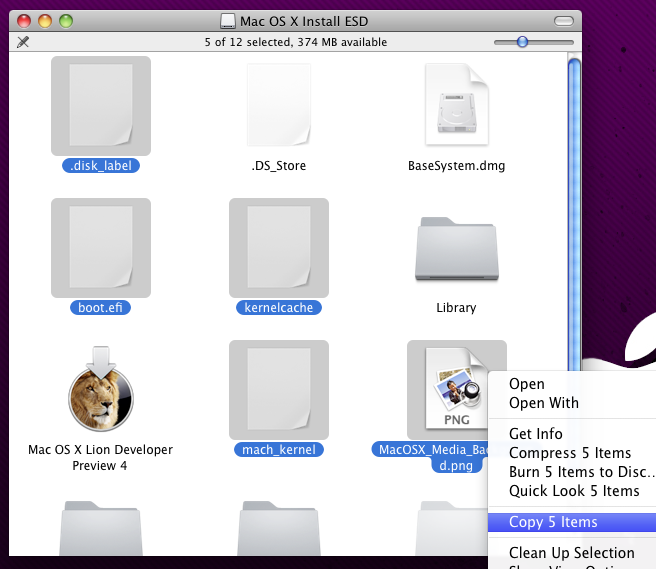Click the .disk_label file name label
Image resolution: width=656 pixels, height=569 pixels.
(101, 166)
